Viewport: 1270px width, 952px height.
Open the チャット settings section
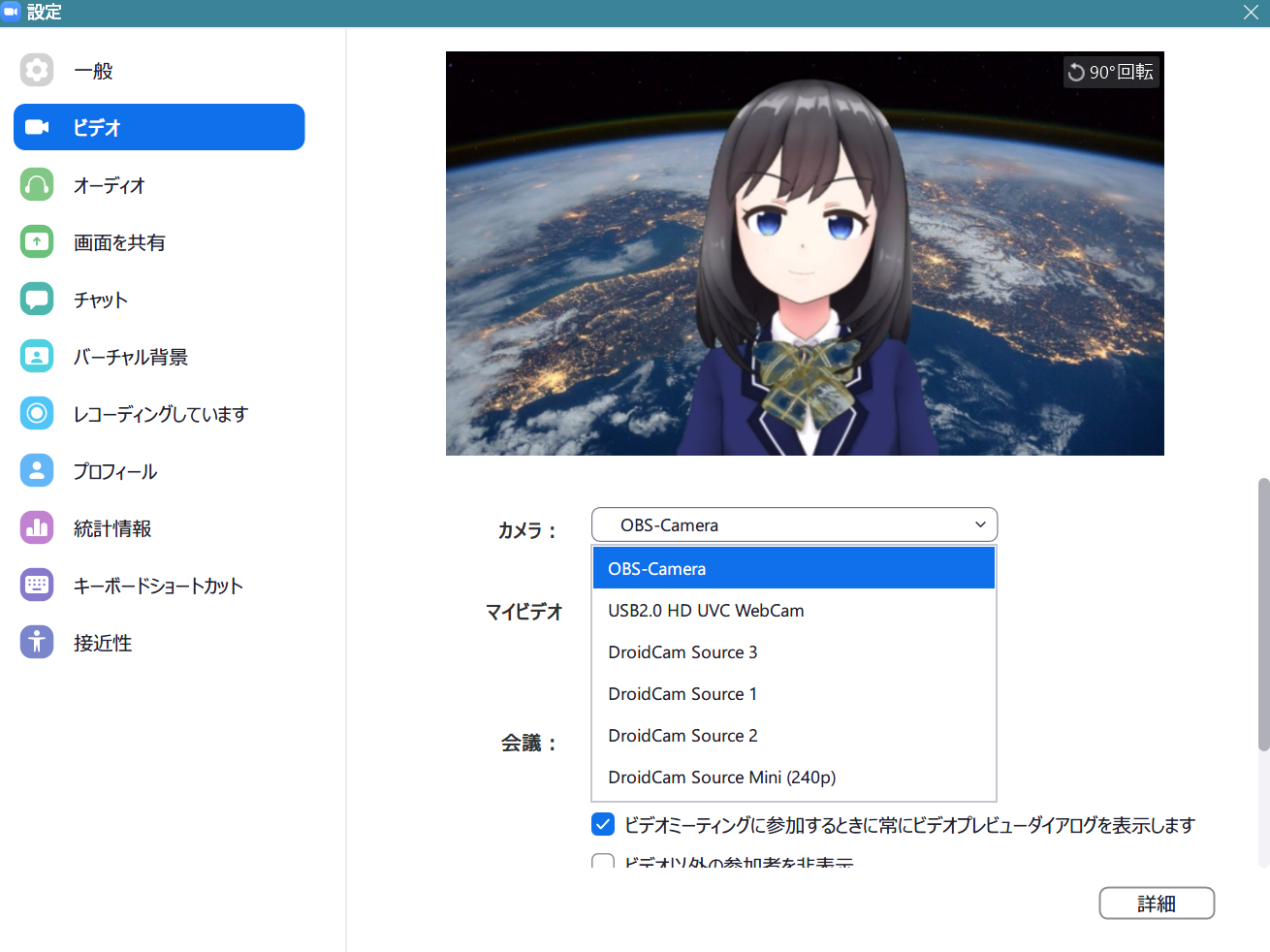[x=100, y=299]
